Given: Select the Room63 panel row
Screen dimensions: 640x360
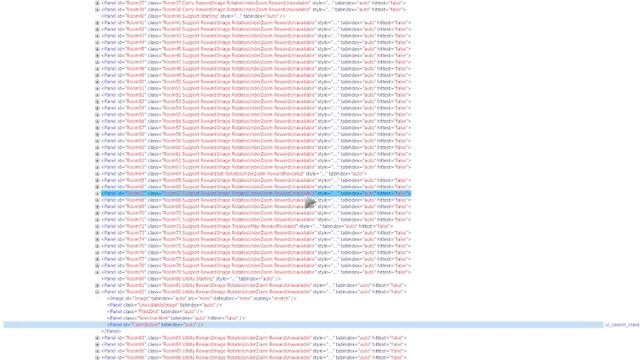Looking at the screenshot, I should [x=256, y=167].
